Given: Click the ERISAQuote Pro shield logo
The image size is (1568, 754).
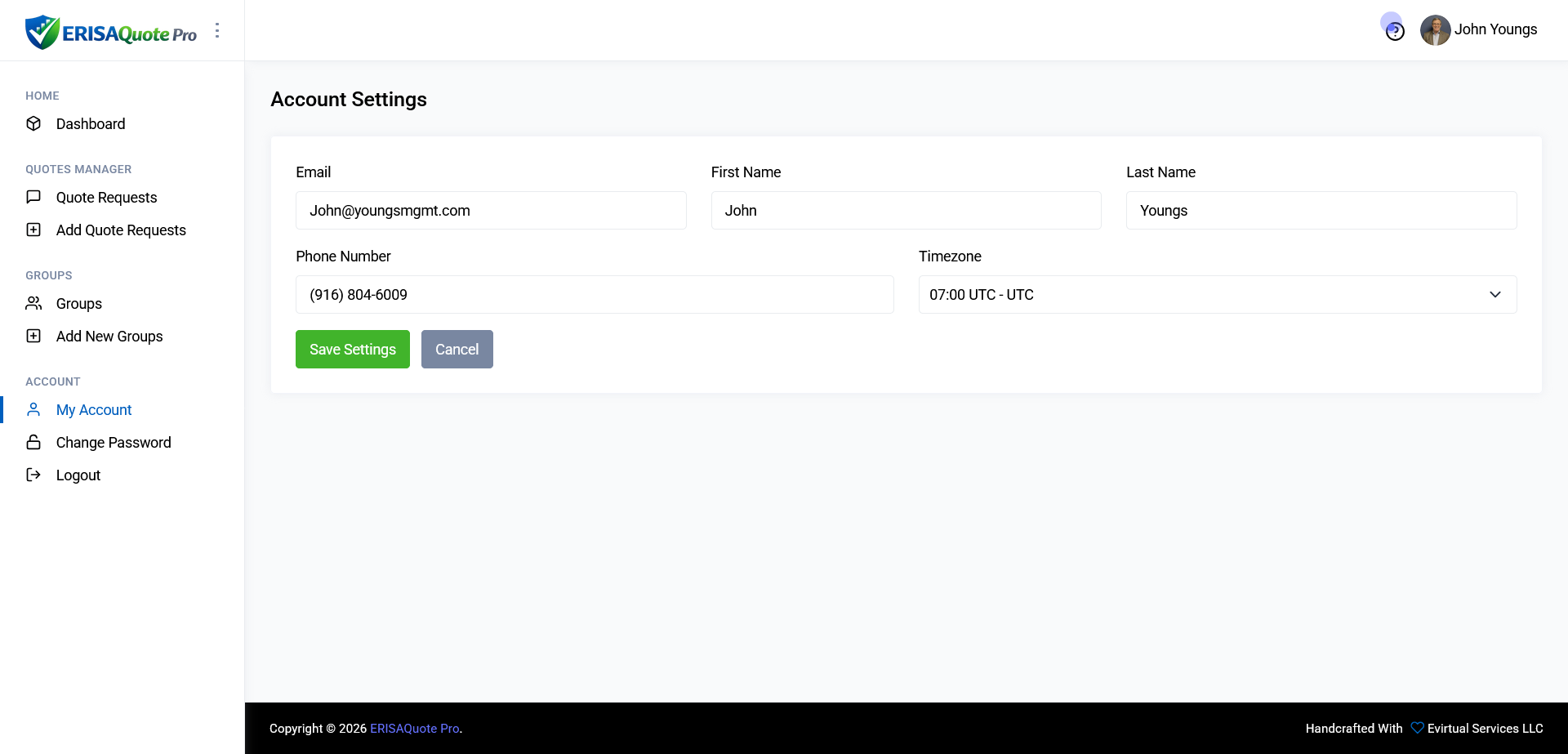Looking at the screenshot, I should (x=42, y=32).
